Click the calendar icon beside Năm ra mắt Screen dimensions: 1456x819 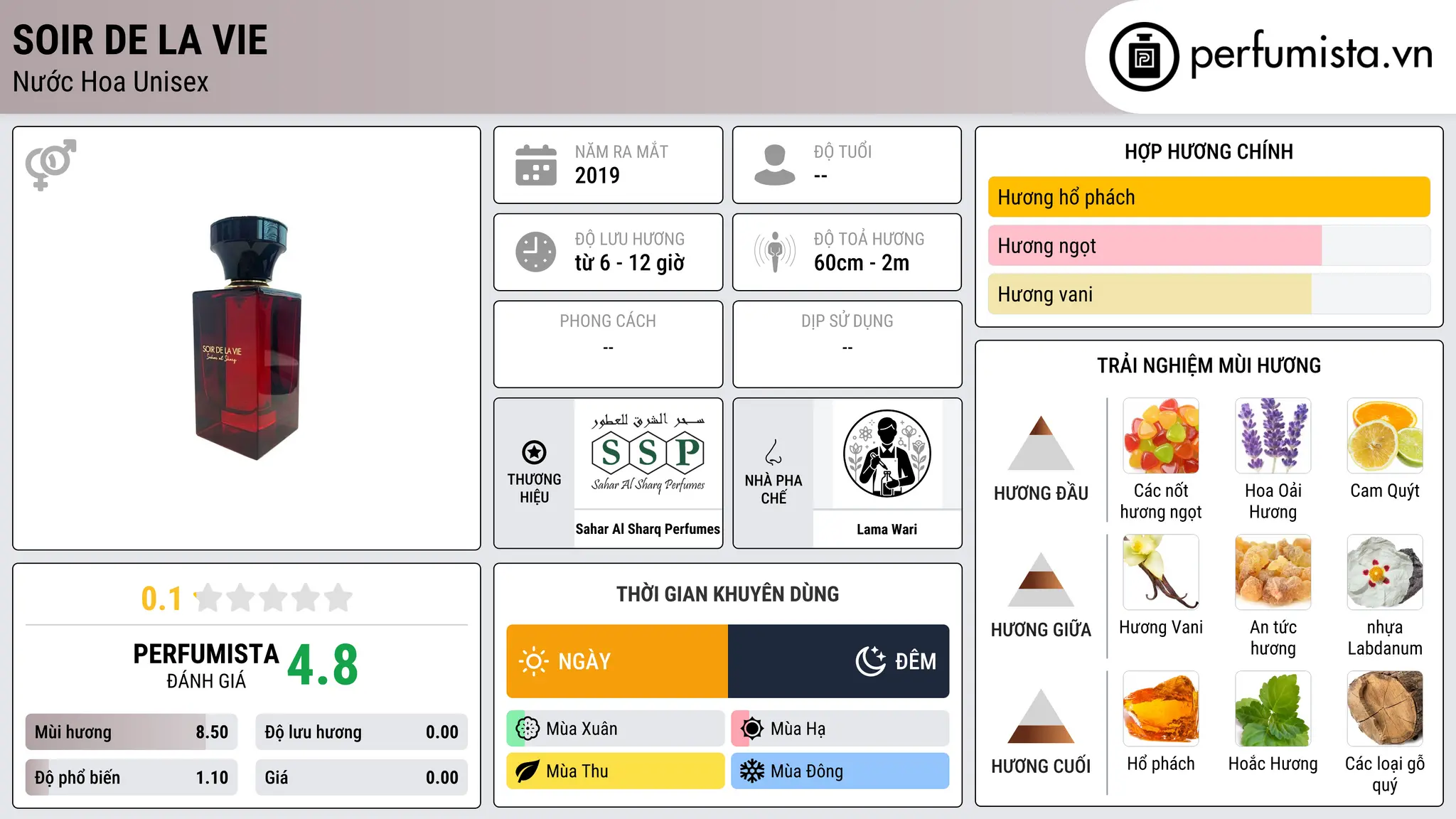[x=536, y=165]
